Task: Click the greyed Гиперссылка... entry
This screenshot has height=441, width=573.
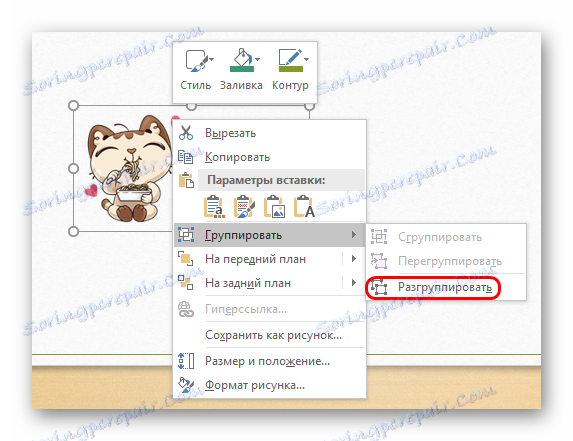Action: point(270,309)
